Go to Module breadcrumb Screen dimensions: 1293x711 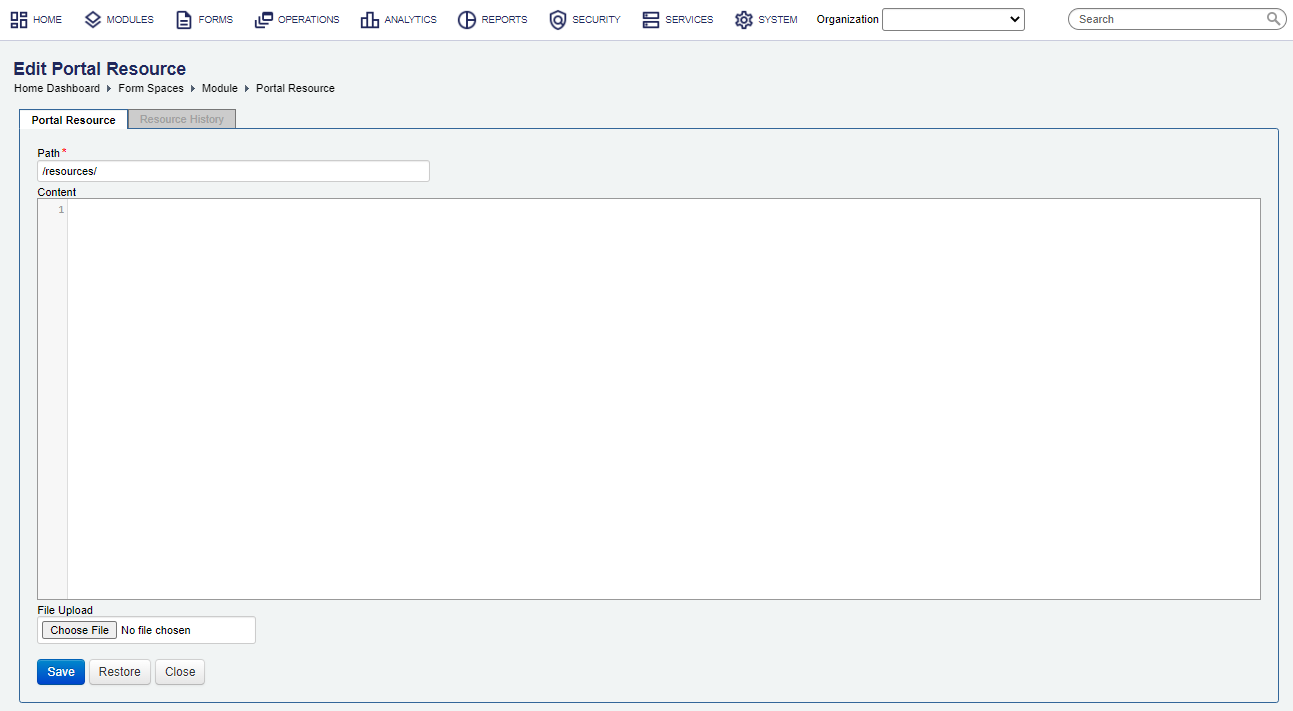[x=220, y=88]
